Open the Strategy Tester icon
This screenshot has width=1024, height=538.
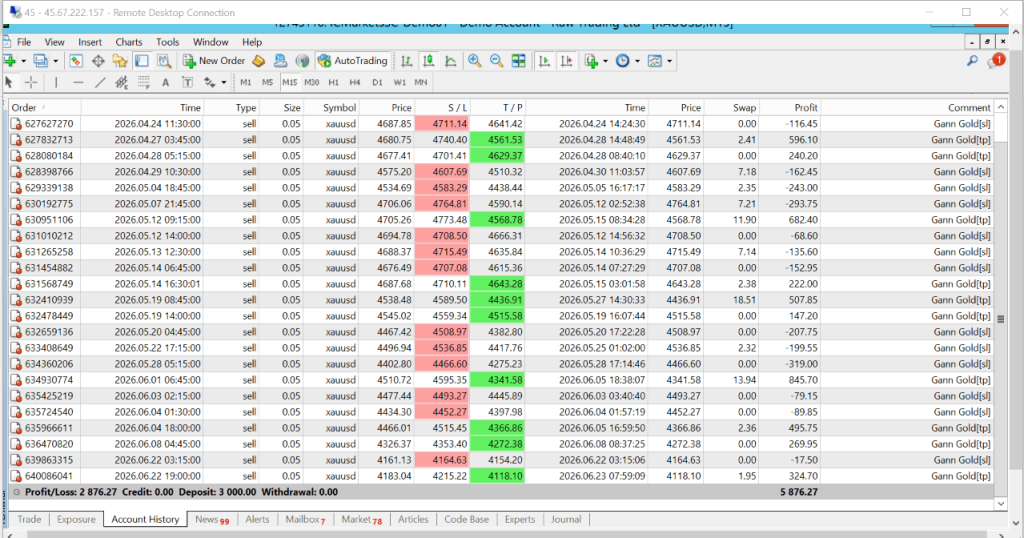pos(164,61)
